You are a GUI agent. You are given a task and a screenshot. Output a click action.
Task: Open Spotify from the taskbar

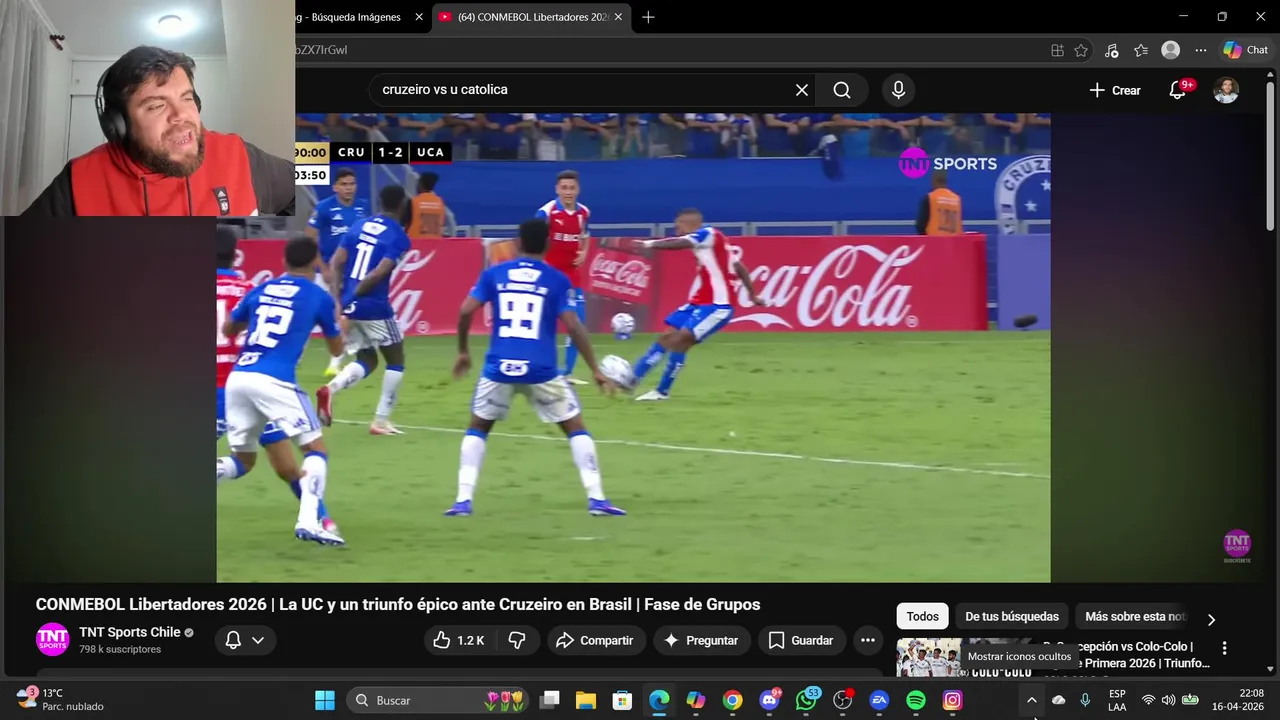click(916, 700)
